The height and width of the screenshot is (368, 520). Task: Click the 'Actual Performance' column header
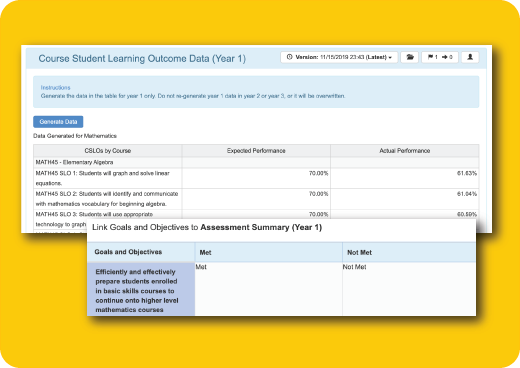click(405, 151)
